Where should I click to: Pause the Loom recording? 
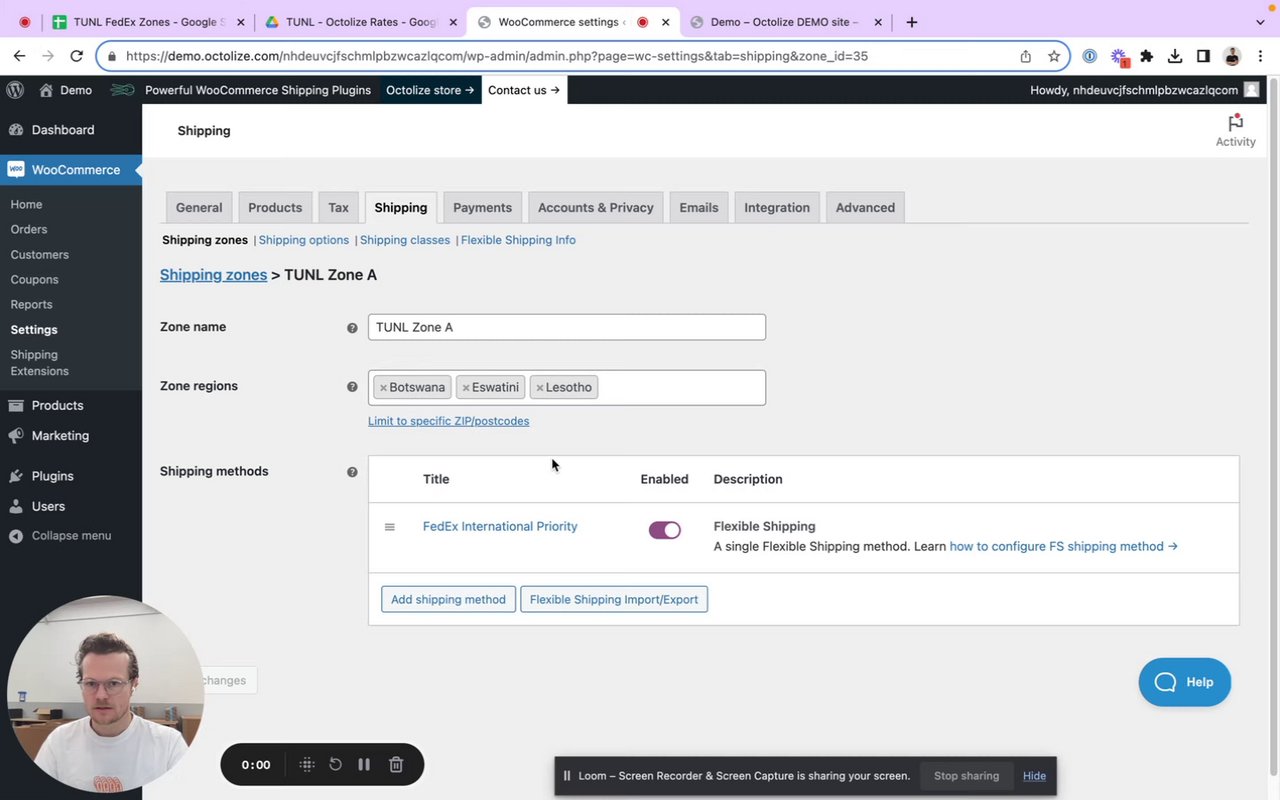[364, 764]
